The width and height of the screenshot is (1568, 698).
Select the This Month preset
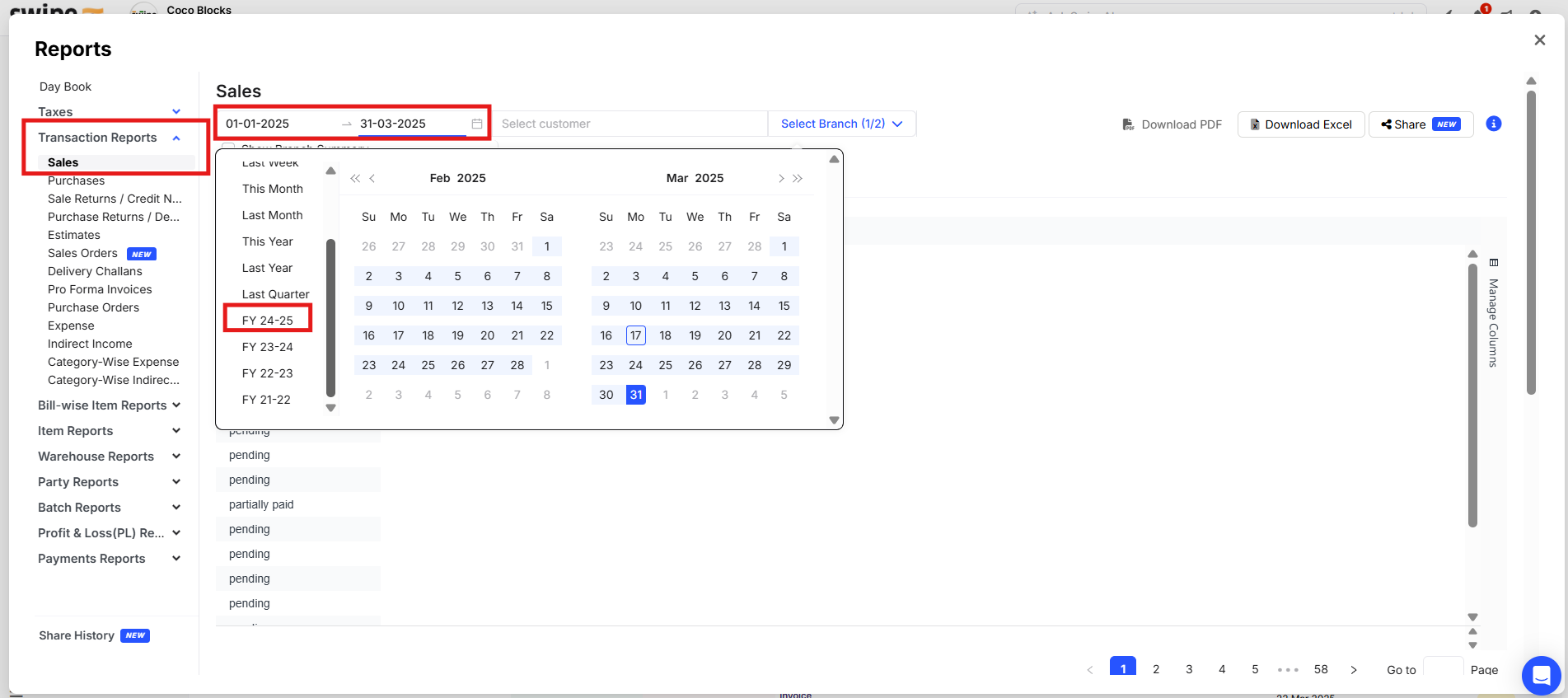[x=273, y=189]
